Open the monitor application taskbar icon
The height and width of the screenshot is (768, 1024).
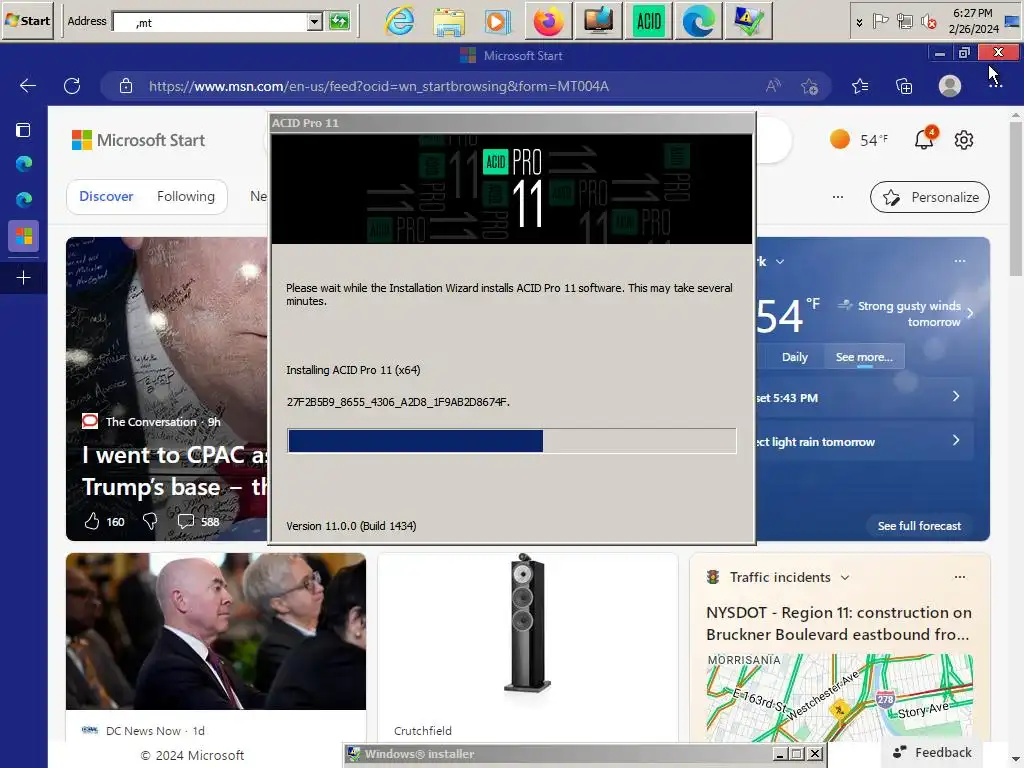[x=598, y=21]
